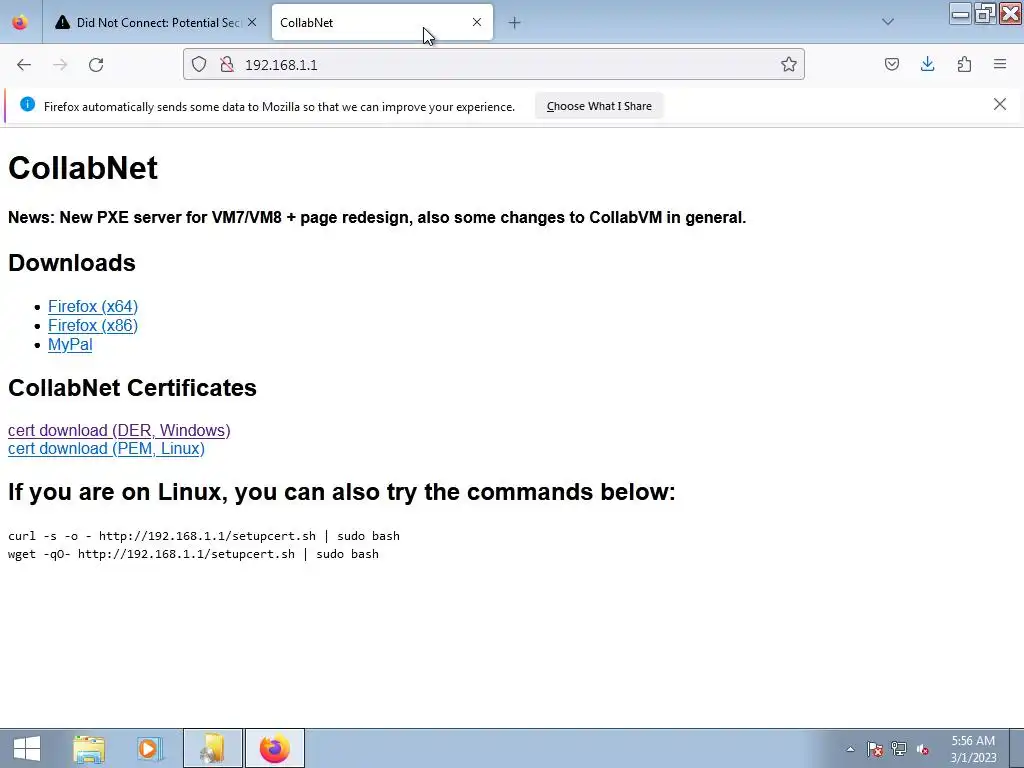This screenshot has width=1024, height=768.
Task: Reload the current page
Action: 96,65
